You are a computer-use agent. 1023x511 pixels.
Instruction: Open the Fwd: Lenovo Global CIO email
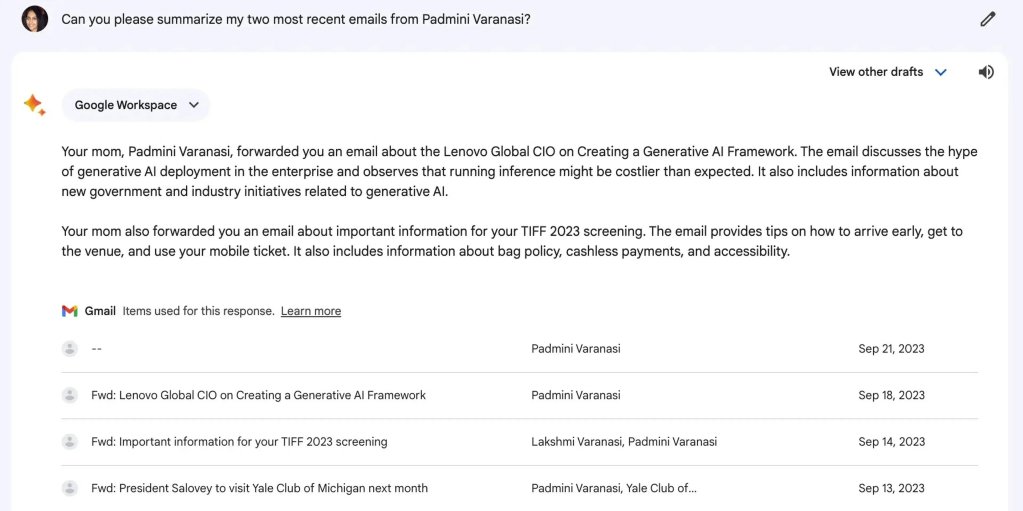pyautogui.click(x=258, y=395)
